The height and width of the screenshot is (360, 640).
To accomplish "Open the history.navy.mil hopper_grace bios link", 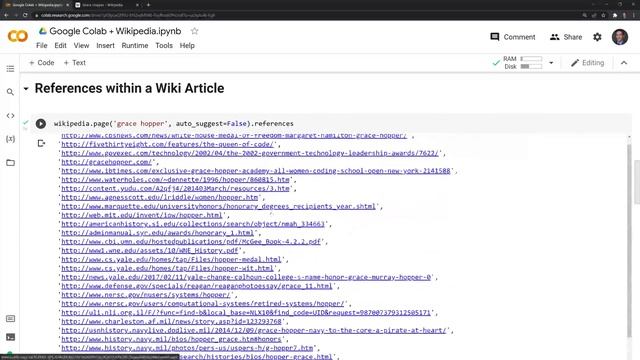I will coord(171,339).
